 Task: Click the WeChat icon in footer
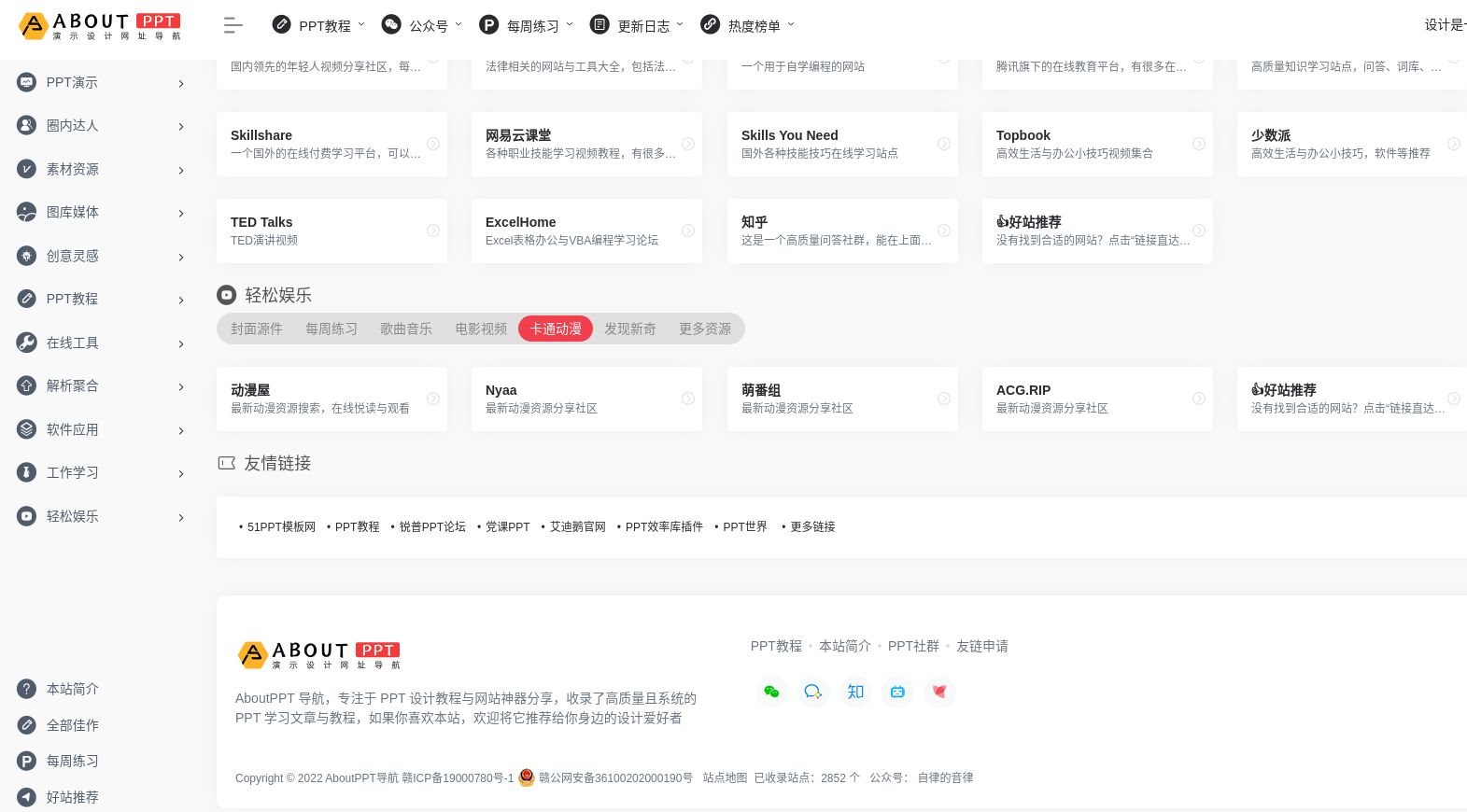point(771,692)
